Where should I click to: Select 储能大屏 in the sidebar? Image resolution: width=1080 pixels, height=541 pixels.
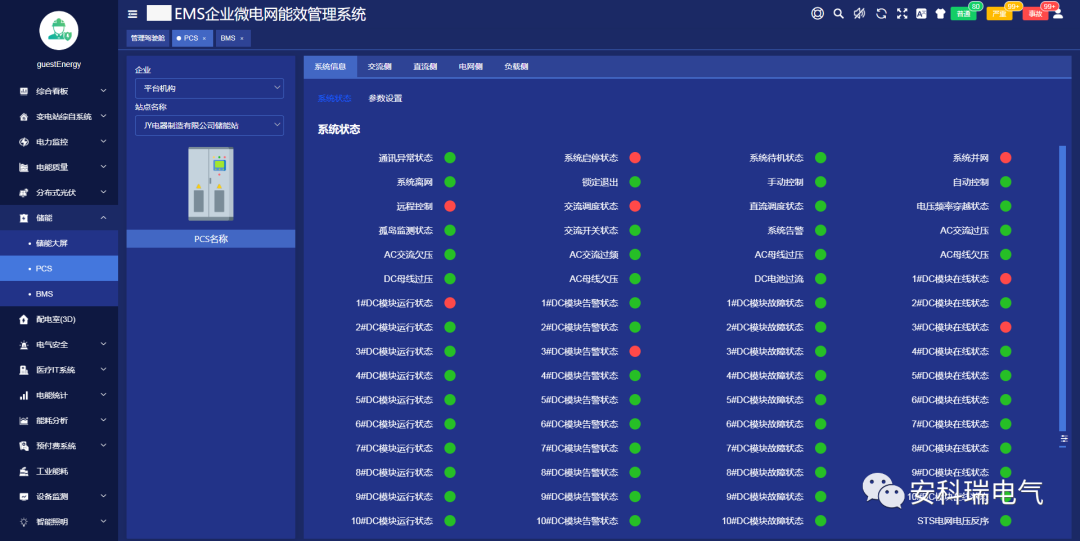point(59,243)
